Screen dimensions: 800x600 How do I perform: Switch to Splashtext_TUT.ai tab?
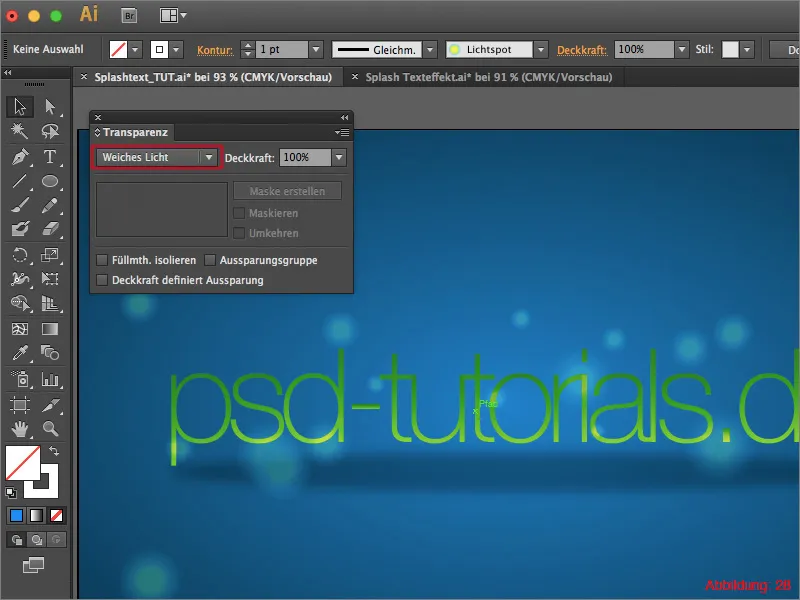point(213,77)
